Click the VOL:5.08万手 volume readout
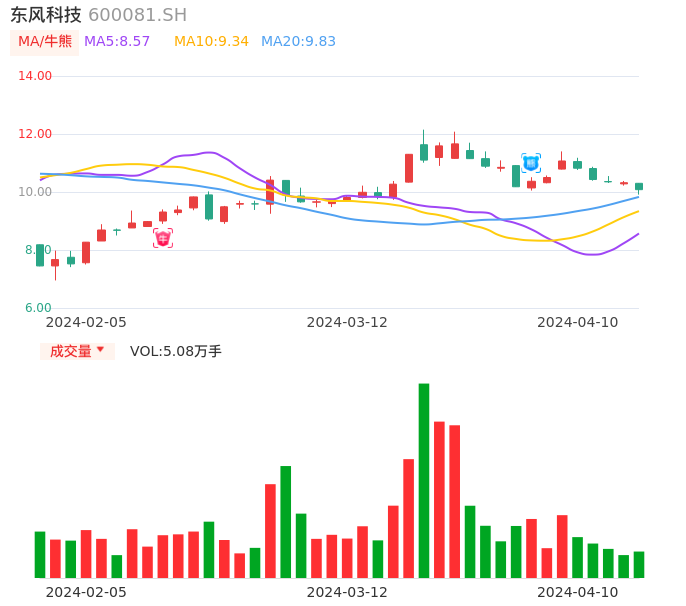Screen dimensions: 686x606 point(175,351)
